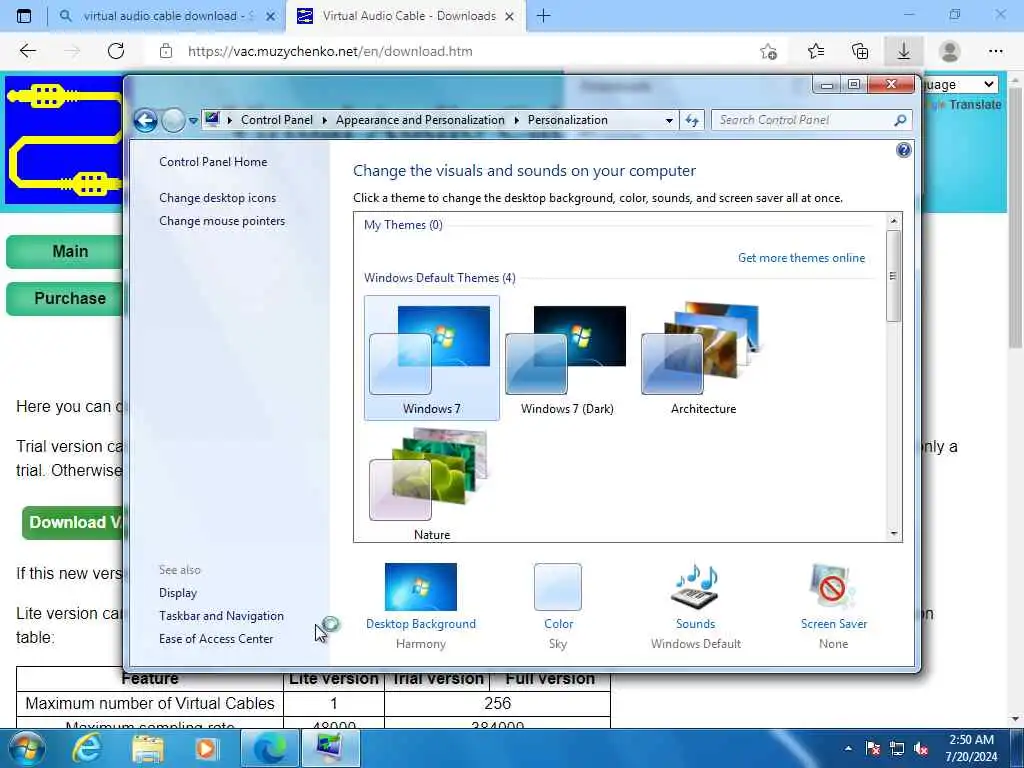The image size is (1024, 768).
Task: Open a new browser tab
Action: point(543,16)
